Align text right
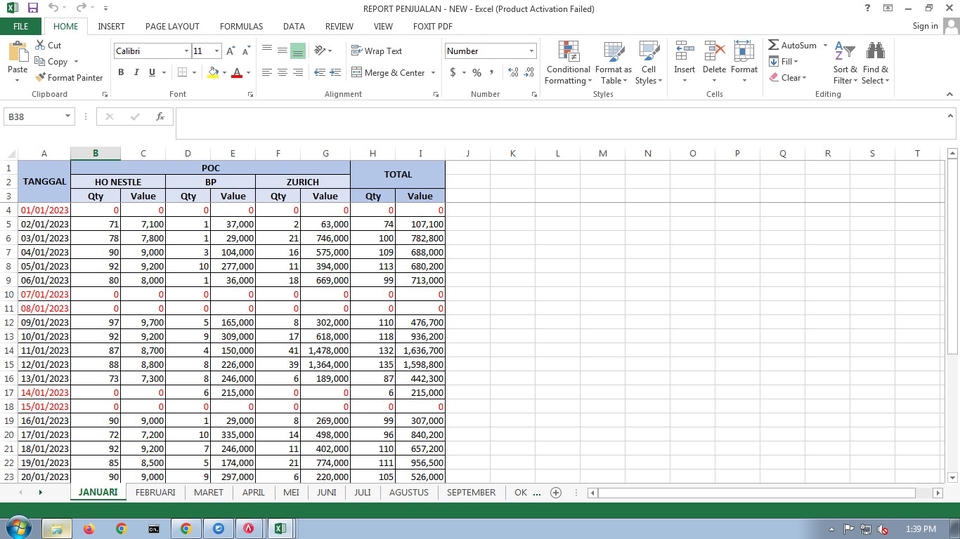 click(x=298, y=72)
